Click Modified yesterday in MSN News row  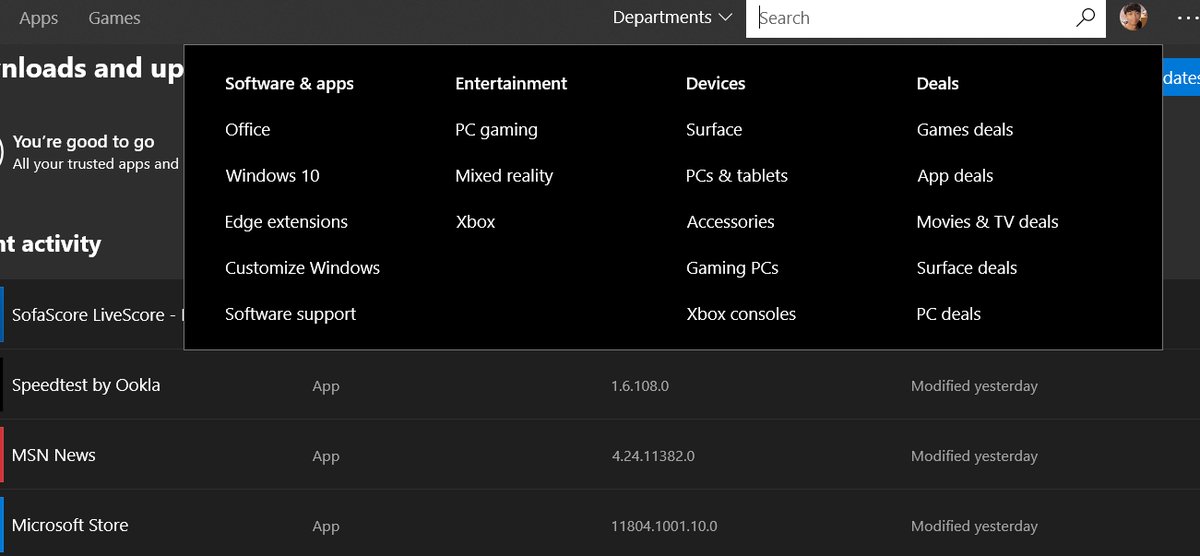974,456
